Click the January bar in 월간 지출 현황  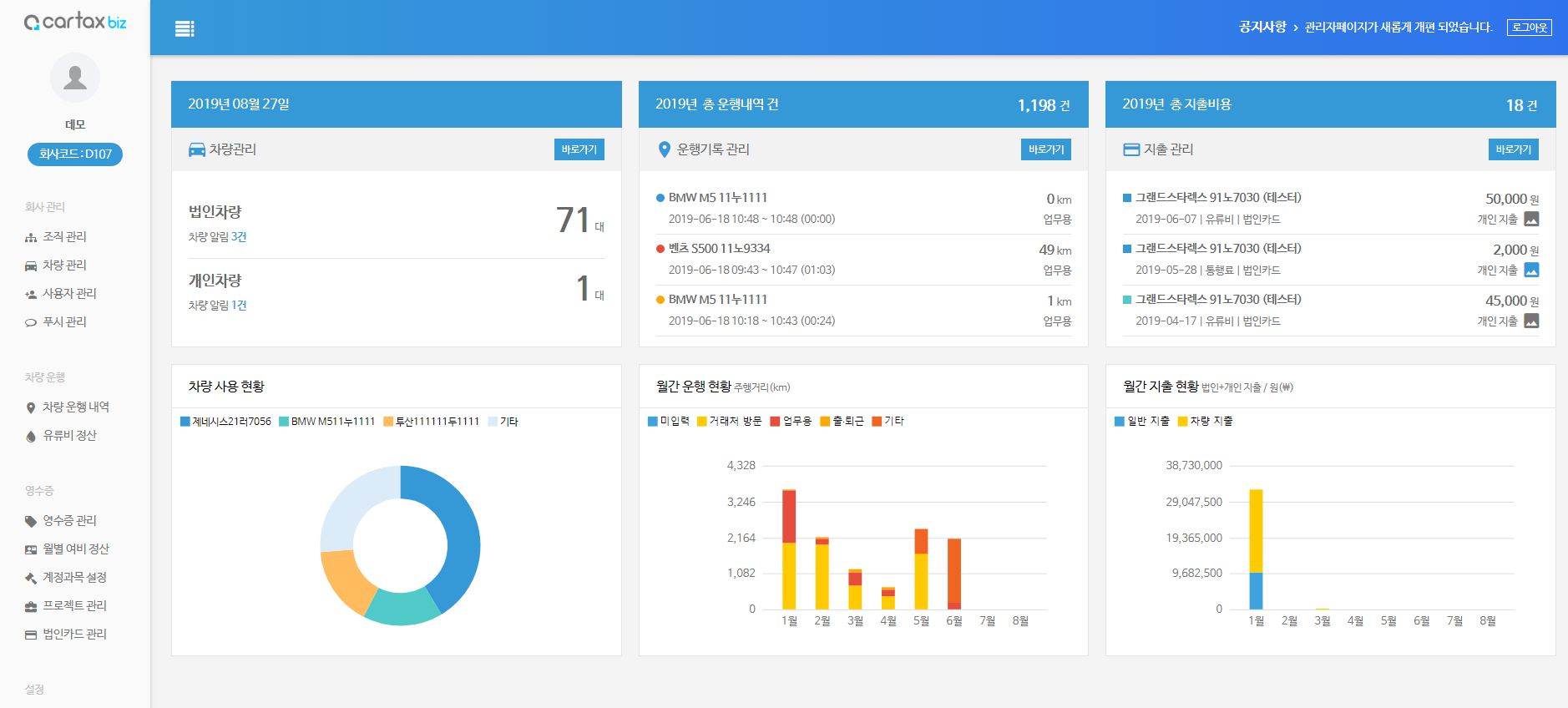(x=1256, y=549)
